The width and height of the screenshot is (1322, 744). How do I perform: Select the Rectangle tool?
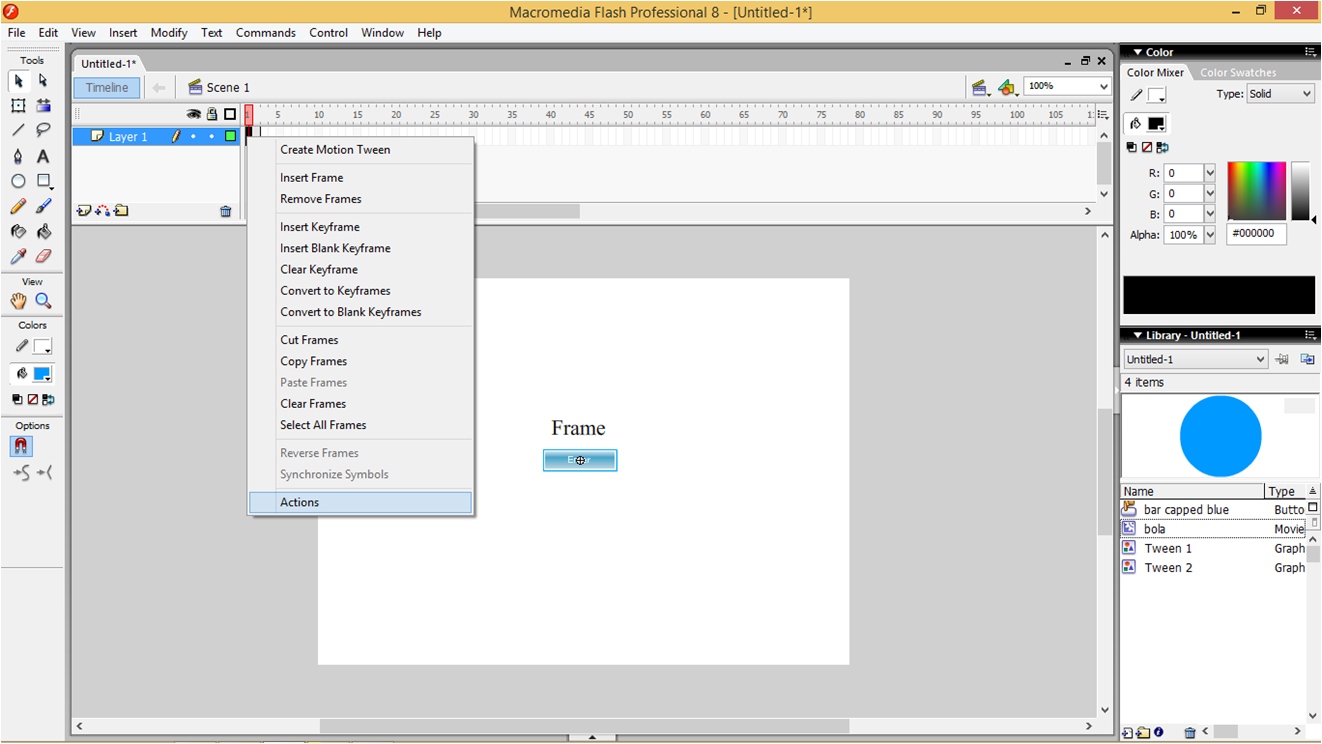pyautogui.click(x=43, y=182)
